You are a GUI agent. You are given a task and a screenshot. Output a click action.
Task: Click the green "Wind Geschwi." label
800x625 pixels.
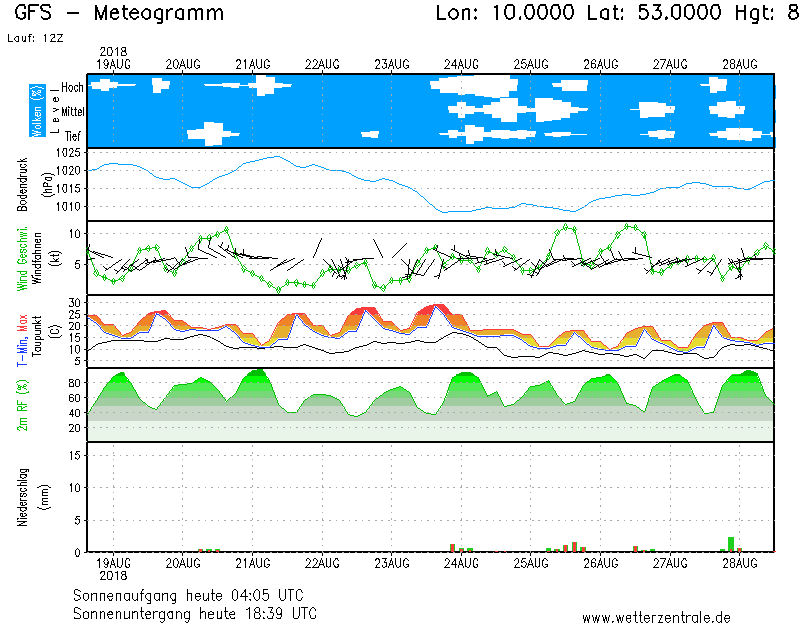pos(22,259)
